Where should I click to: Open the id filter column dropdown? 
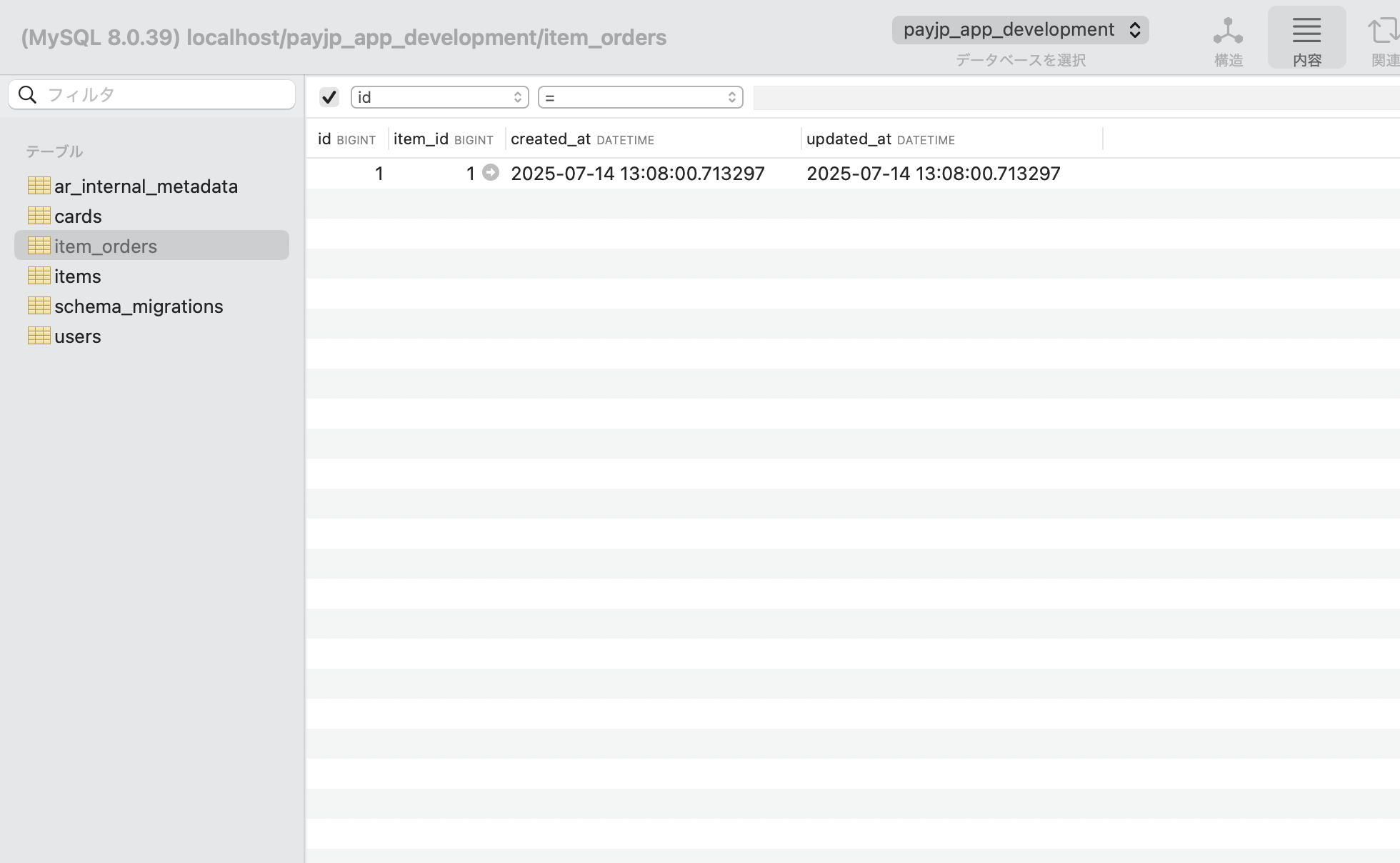439,97
